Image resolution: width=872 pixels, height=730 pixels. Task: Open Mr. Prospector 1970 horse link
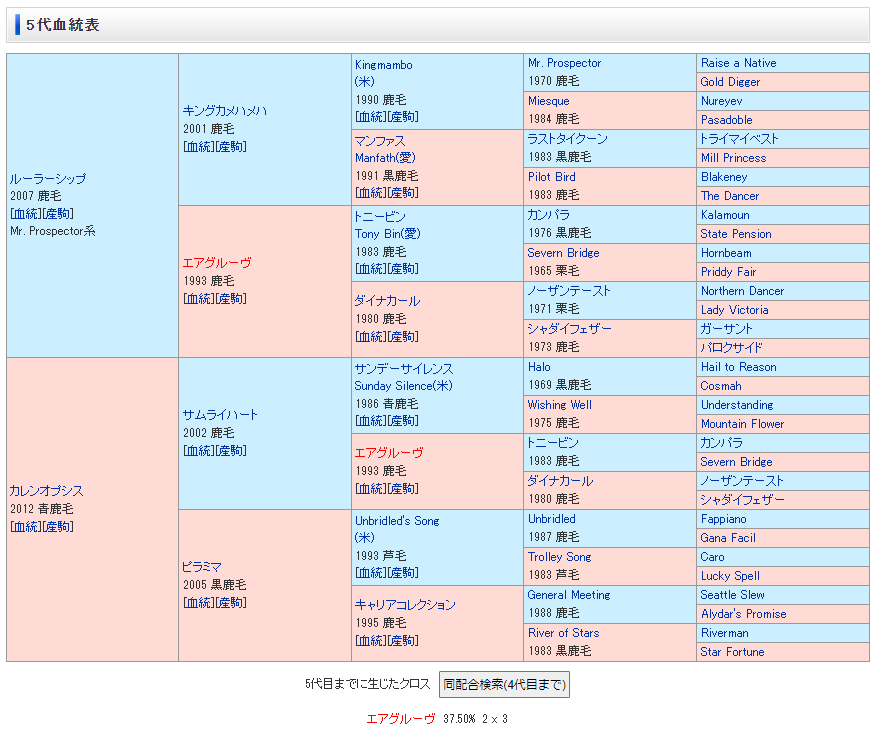pos(564,63)
